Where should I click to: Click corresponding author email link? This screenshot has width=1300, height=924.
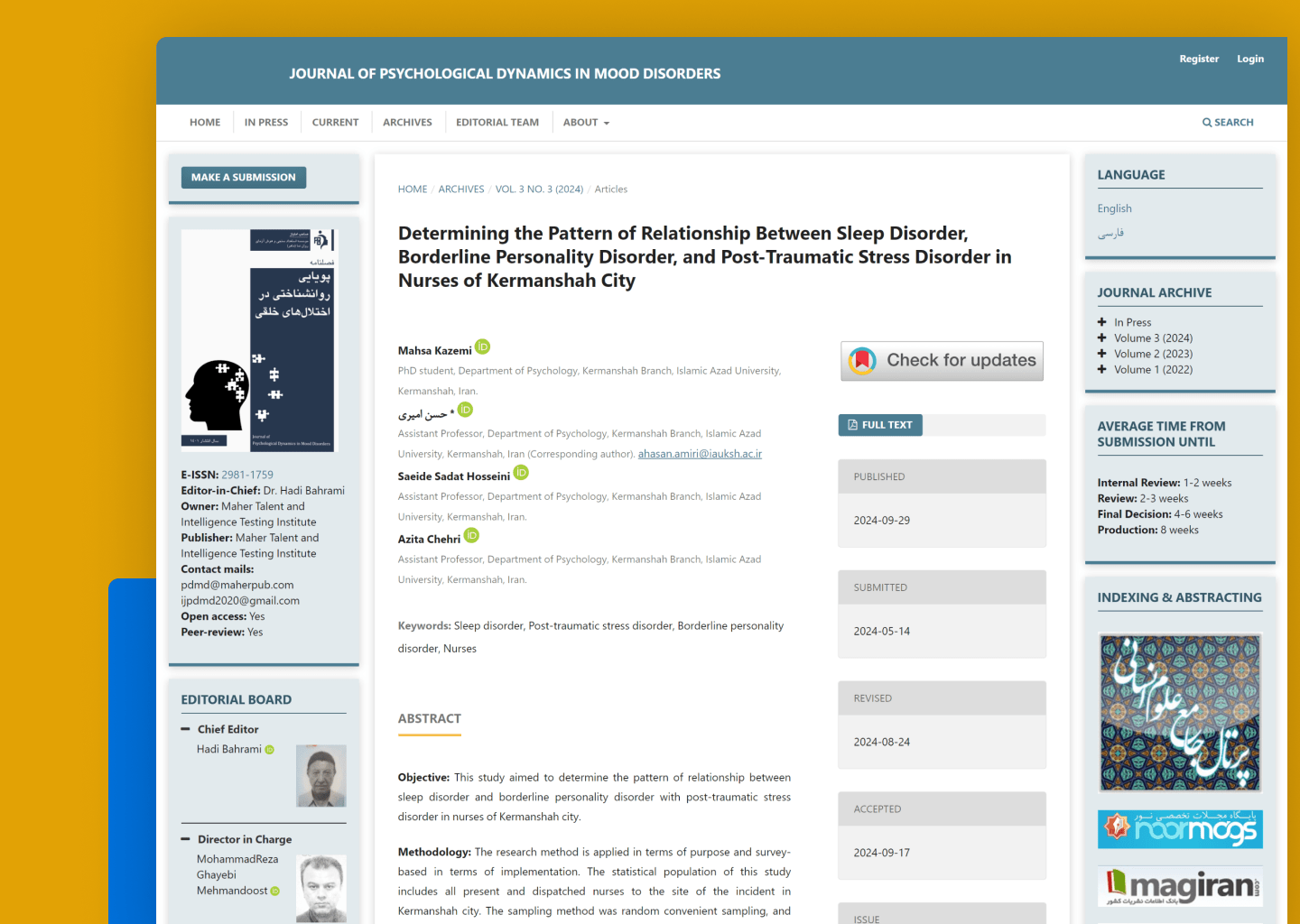700,454
